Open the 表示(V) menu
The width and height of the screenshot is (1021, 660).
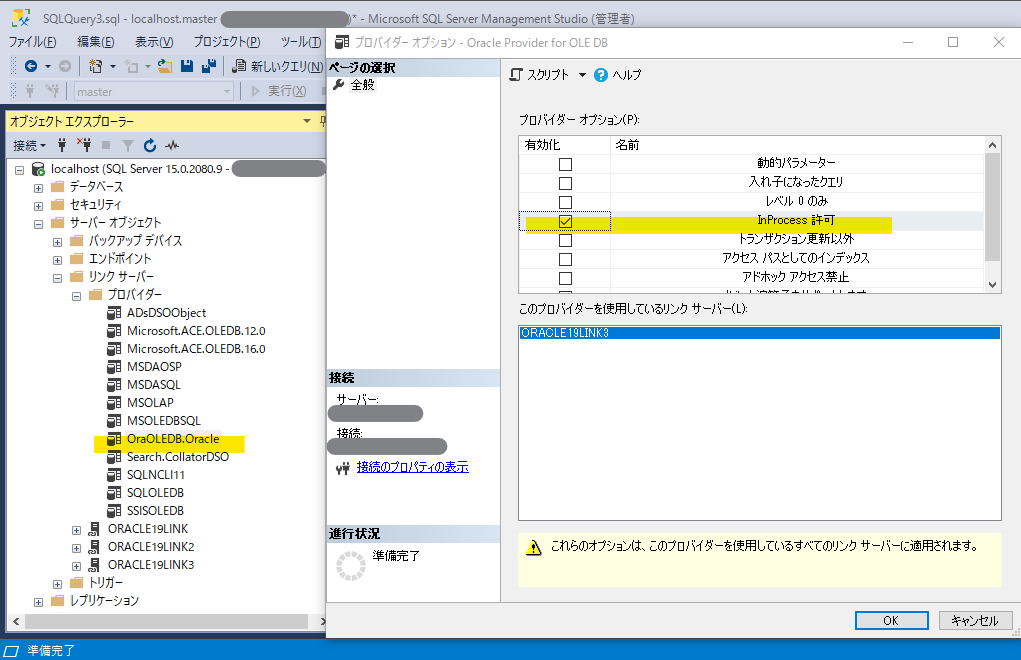[153, 41]
